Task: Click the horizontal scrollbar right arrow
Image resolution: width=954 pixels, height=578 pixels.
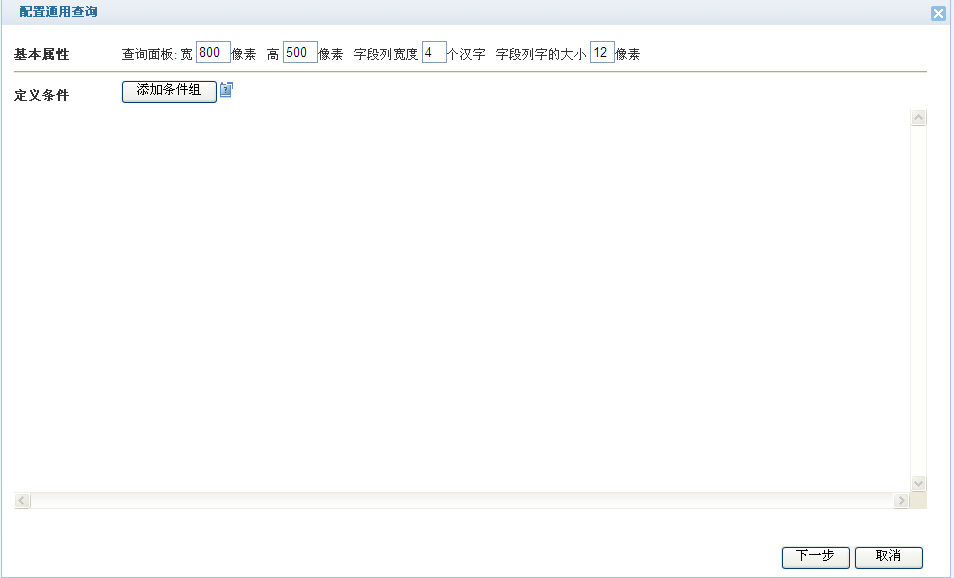Action: pos(901,501)
